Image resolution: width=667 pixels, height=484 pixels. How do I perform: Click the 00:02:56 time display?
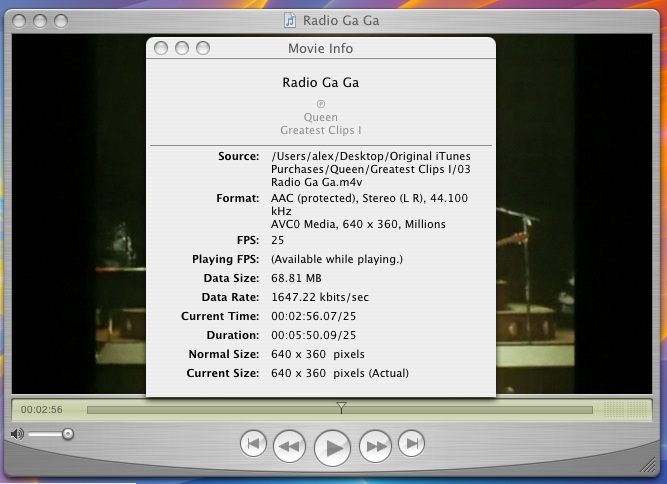click(42, 410)
